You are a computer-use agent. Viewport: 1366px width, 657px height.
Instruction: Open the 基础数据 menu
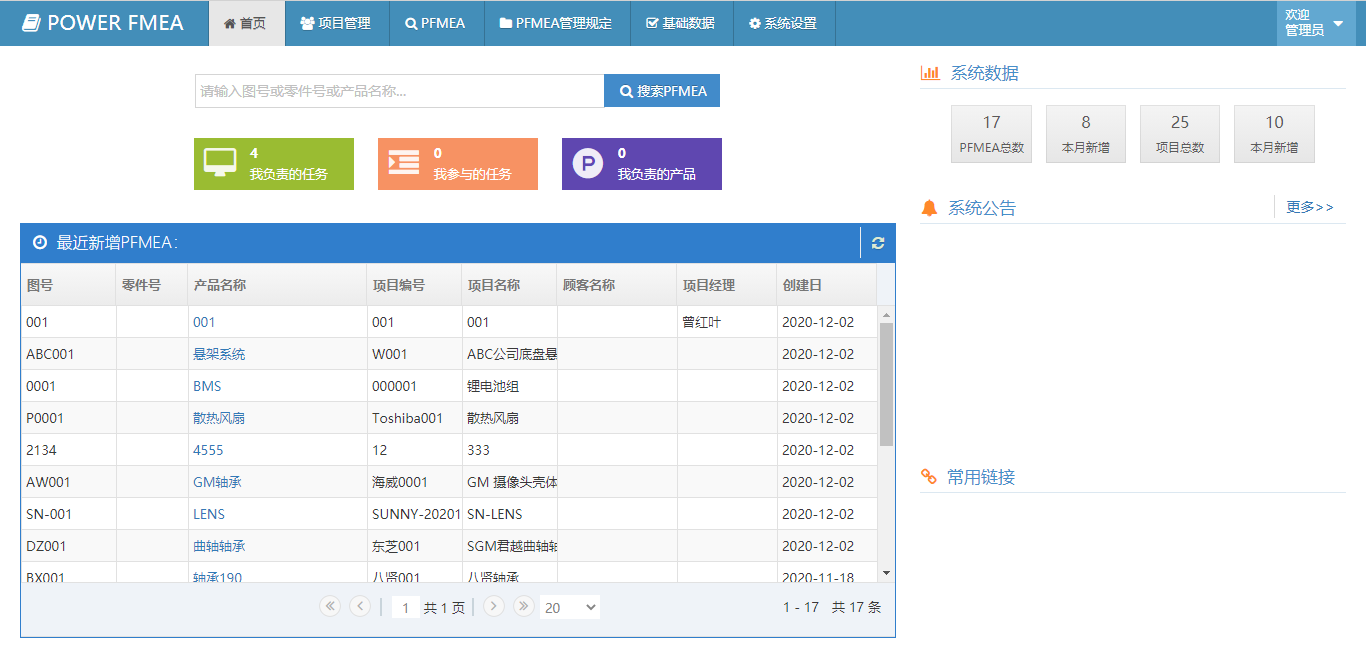pyautogui.click(x=681, y=23)
